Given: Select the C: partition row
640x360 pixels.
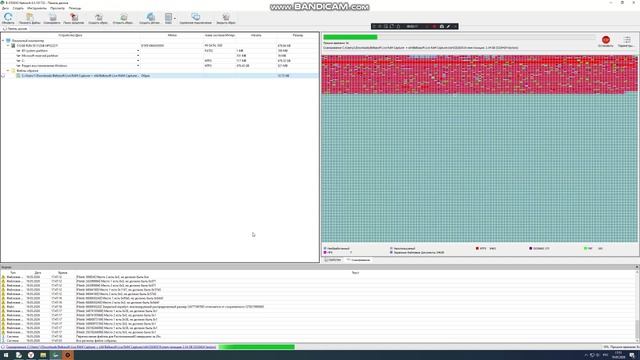Looking at the screenshot, I should [159, 60].
